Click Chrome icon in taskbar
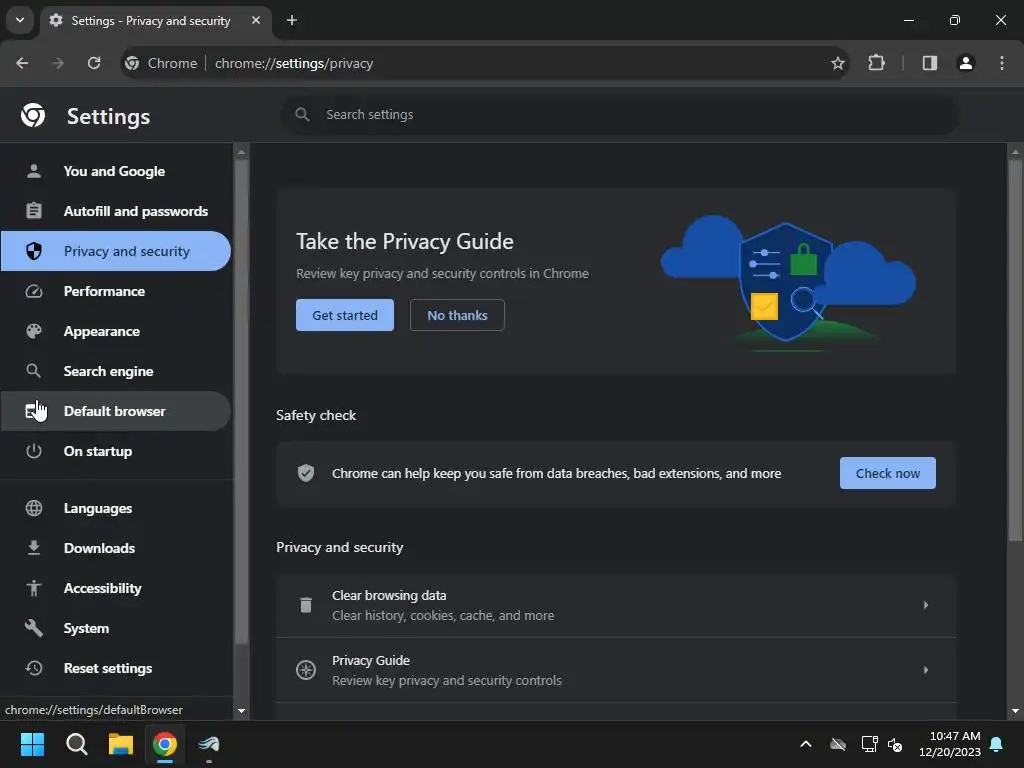The width and height of the screenshot is (1024, 768). pos(165,744)
